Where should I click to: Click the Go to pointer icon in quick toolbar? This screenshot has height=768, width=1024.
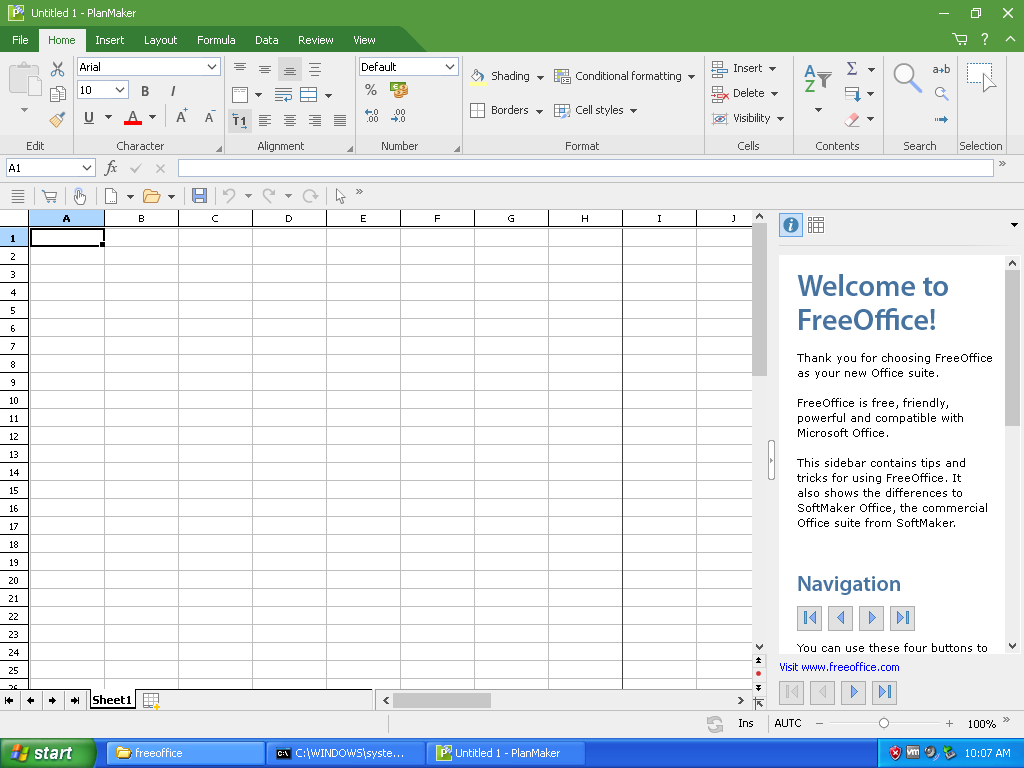click(x=340, y=195)
